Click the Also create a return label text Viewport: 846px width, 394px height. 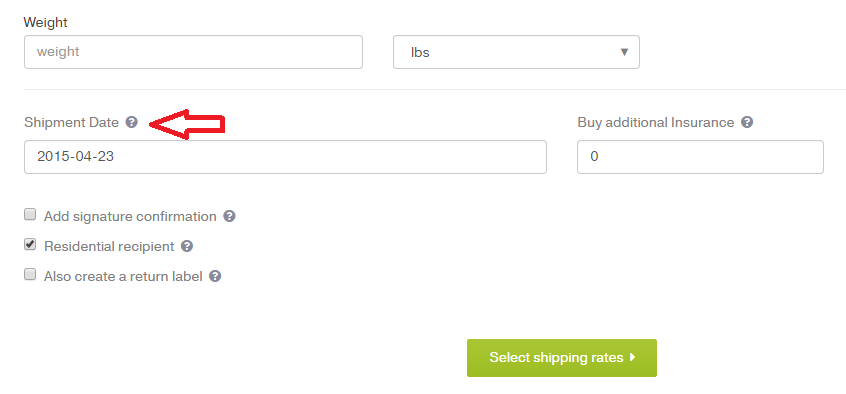pyautogui.click(x=123, y=276)
